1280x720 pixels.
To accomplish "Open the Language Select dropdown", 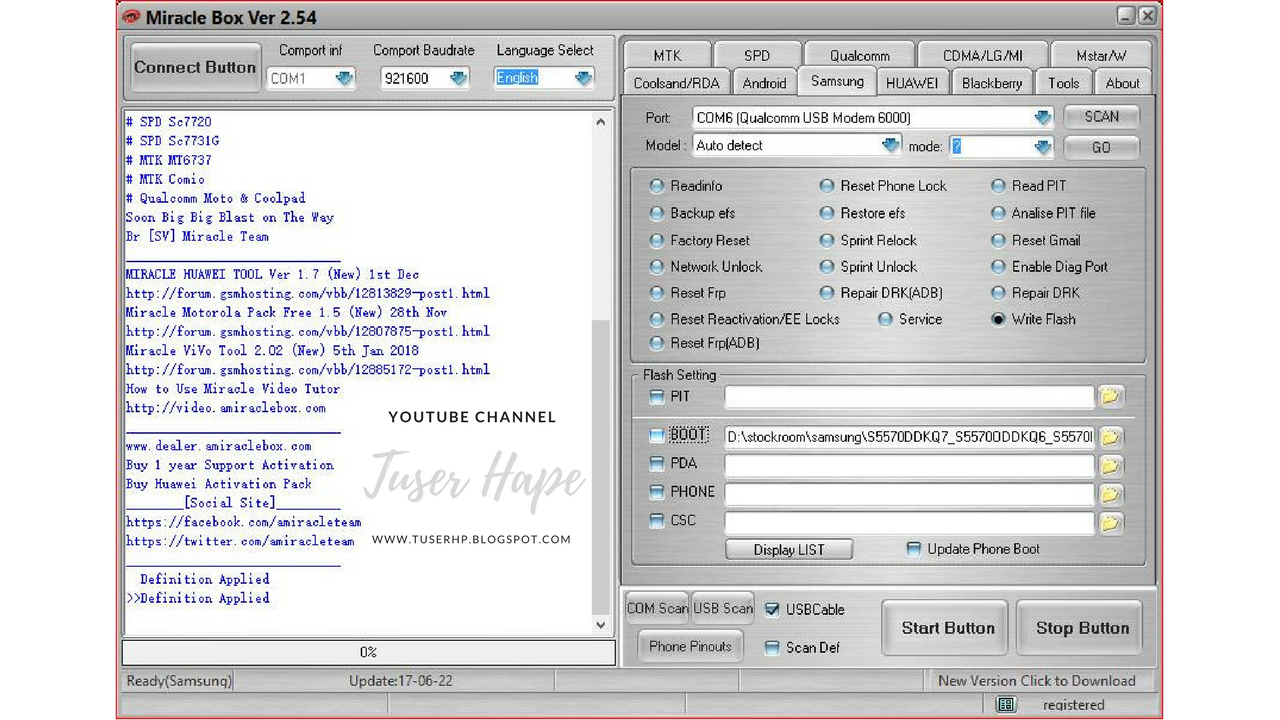I will click(x=583, y=78).
